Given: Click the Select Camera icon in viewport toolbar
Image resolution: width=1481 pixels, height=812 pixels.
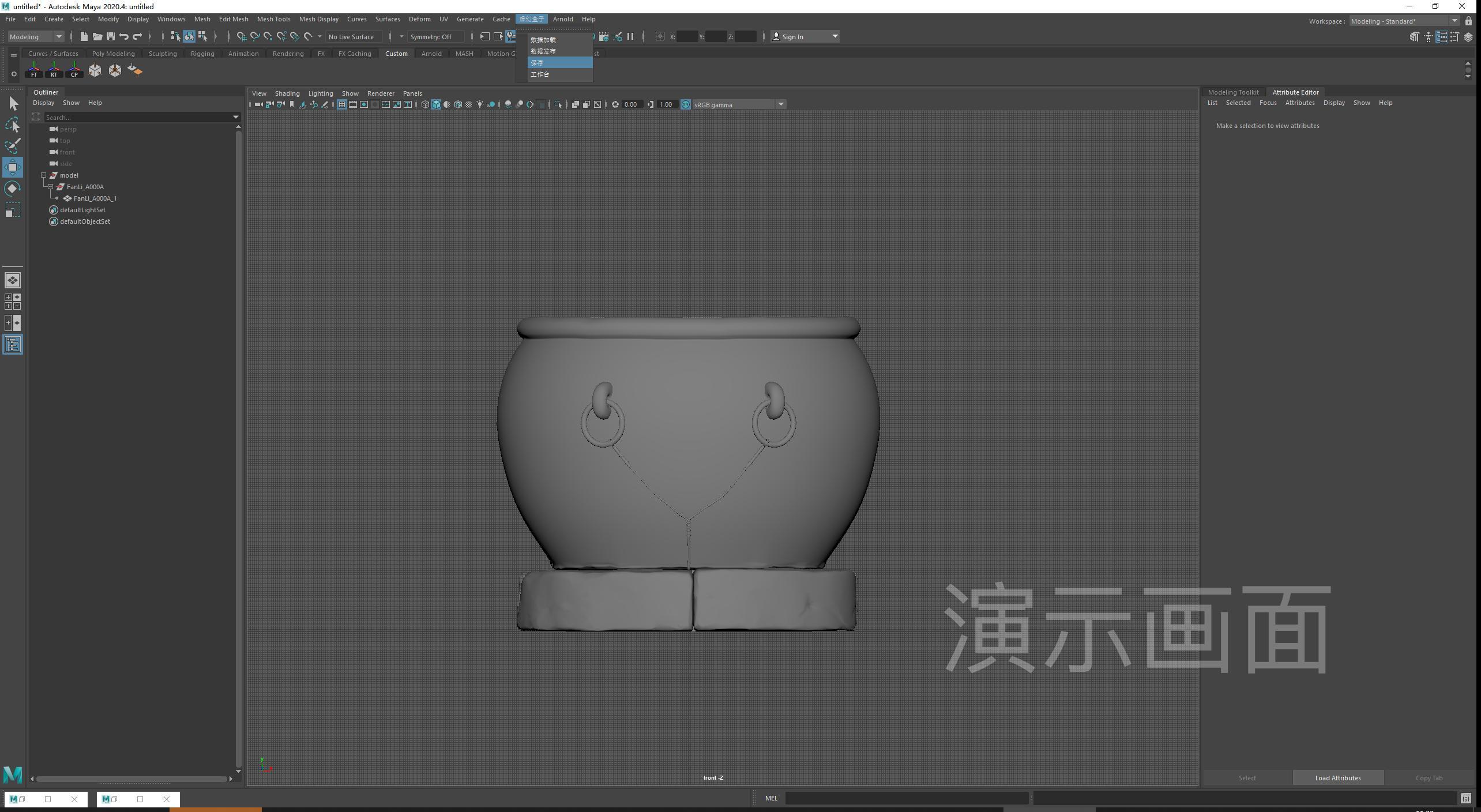Looking at the screenshot, I should tap(258, 104).
